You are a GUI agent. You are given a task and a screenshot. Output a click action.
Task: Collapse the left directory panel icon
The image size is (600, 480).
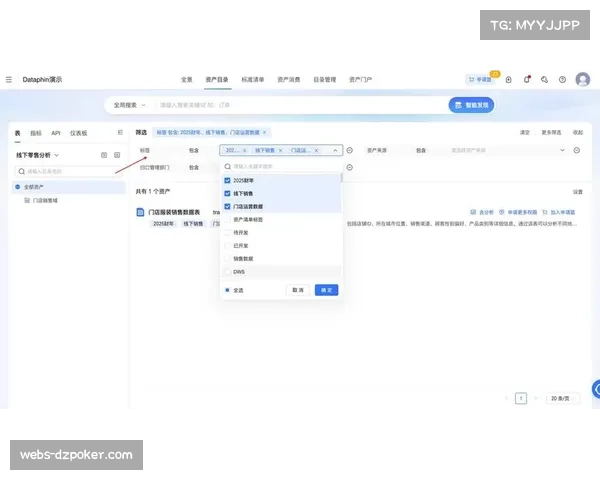[x=120, y=132]
